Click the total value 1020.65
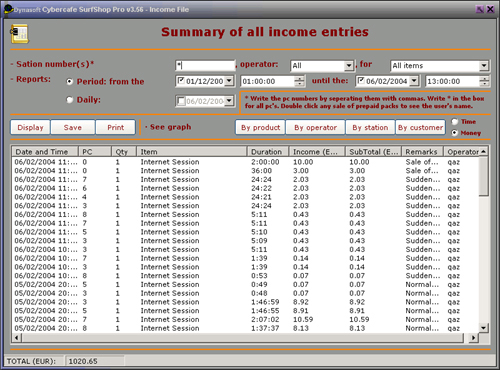This screenshot has height=370, width=500. click(x=83, y=361)
